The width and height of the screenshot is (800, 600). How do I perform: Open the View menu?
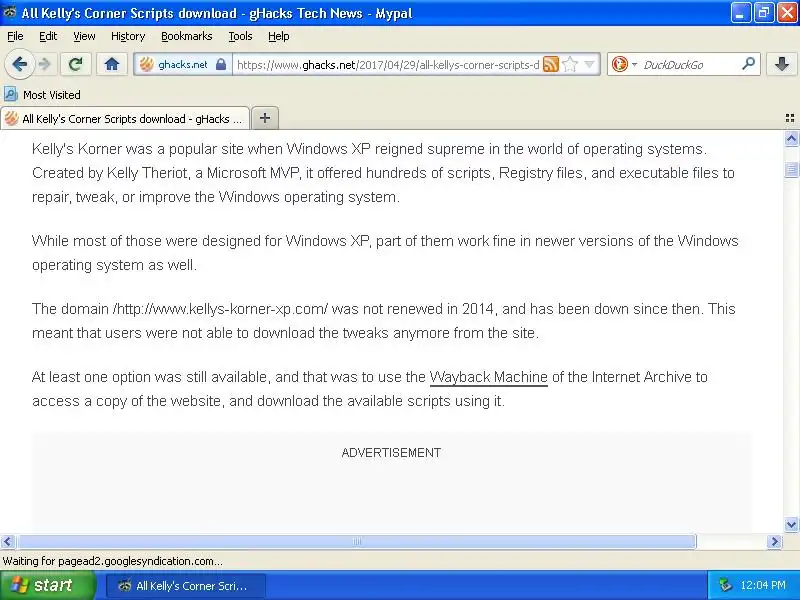[x=84, y=36]
